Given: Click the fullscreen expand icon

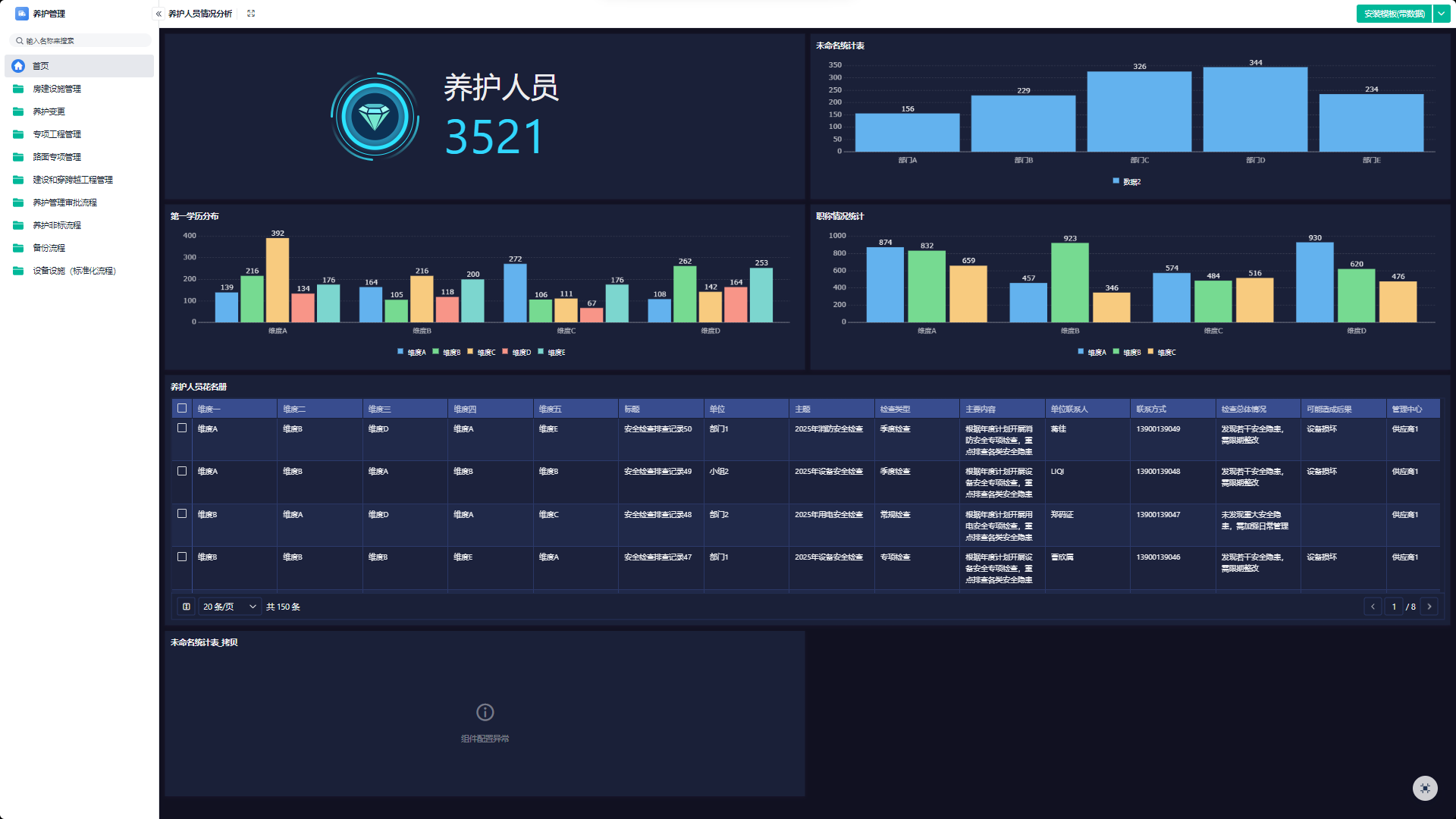Looking at the screenshot, I should click(251, 14).
